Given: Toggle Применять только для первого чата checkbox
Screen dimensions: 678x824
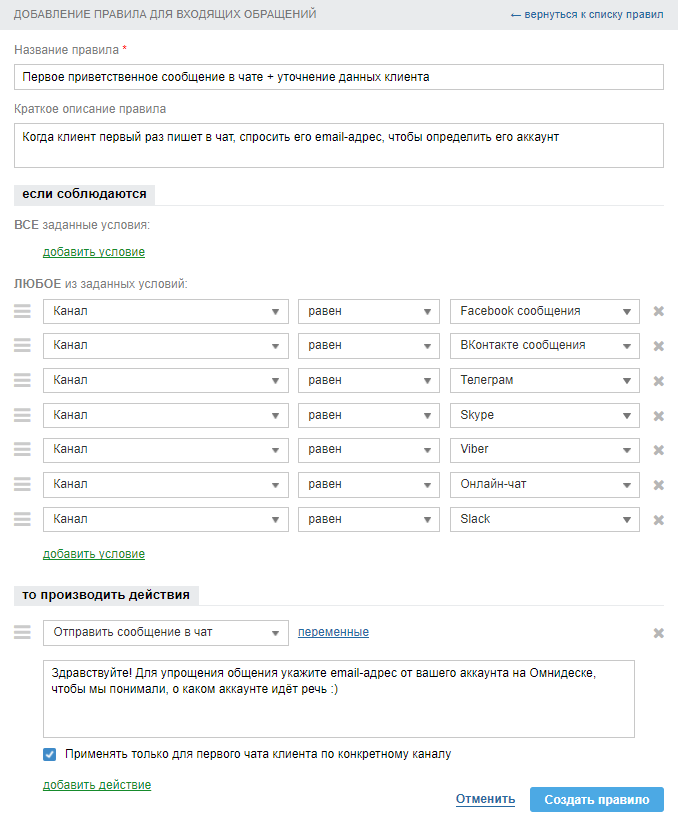Looking at the screenshot, I should (50, 754).
